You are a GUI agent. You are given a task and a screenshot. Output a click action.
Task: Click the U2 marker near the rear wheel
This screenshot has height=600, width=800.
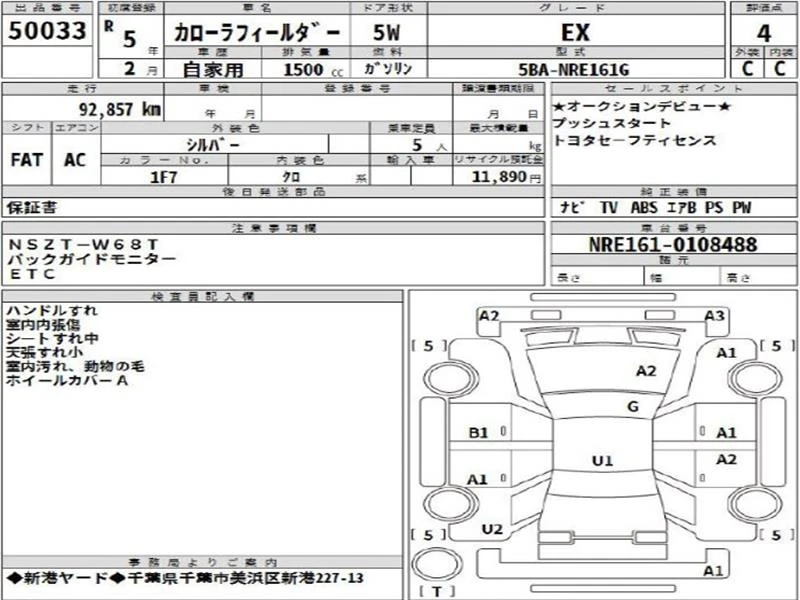pyautogui.click(x=491, y=529)
